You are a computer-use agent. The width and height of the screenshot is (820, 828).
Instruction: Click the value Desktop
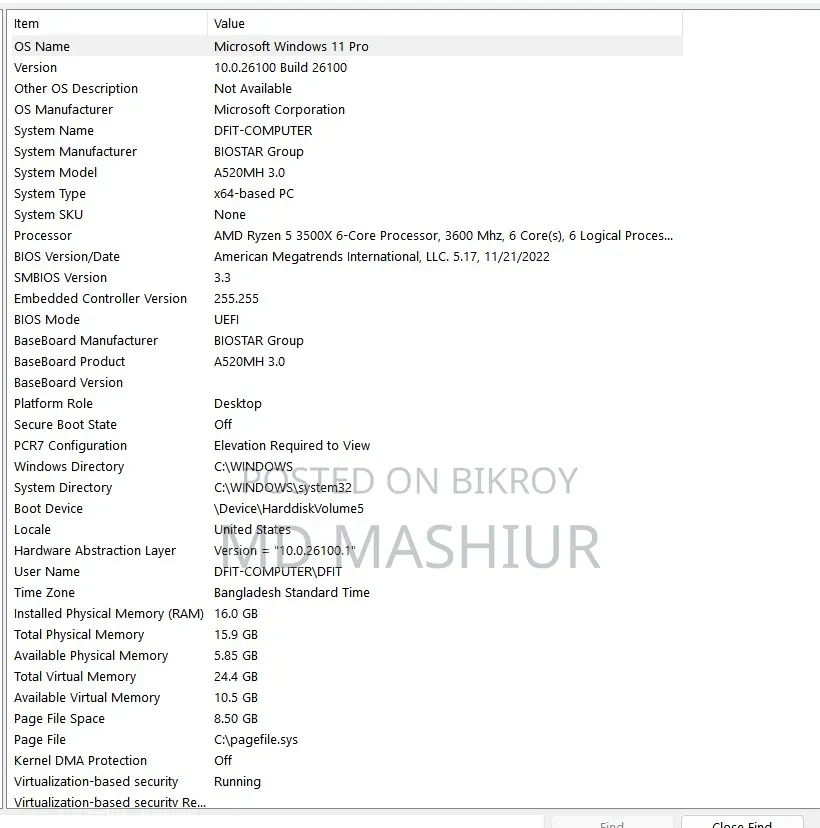[238, 404]
